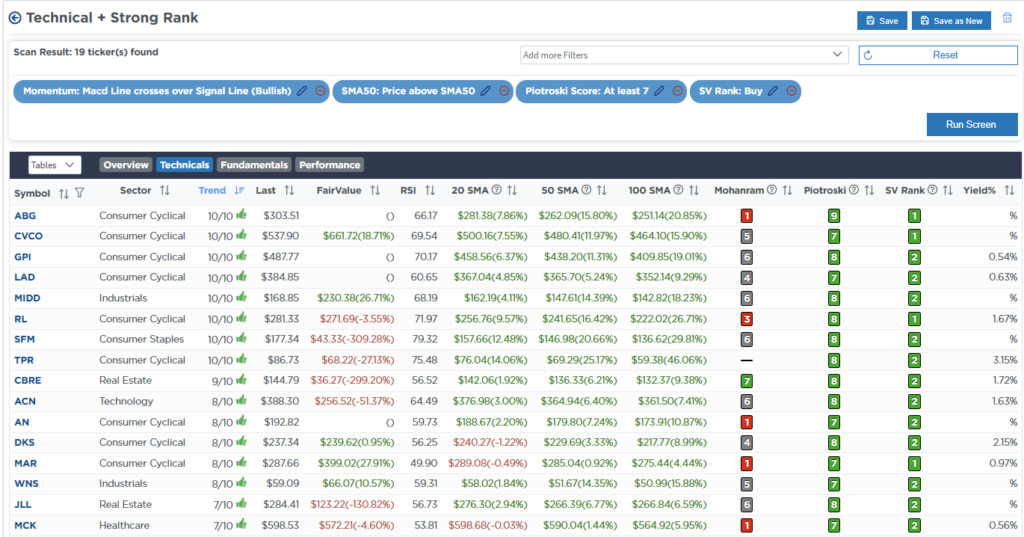Image resolution: width=1024 pixels, height=537 pixels.
Task: Go back using the circled arrow icon
Action: pyautogui.click(x=14, y=18)
